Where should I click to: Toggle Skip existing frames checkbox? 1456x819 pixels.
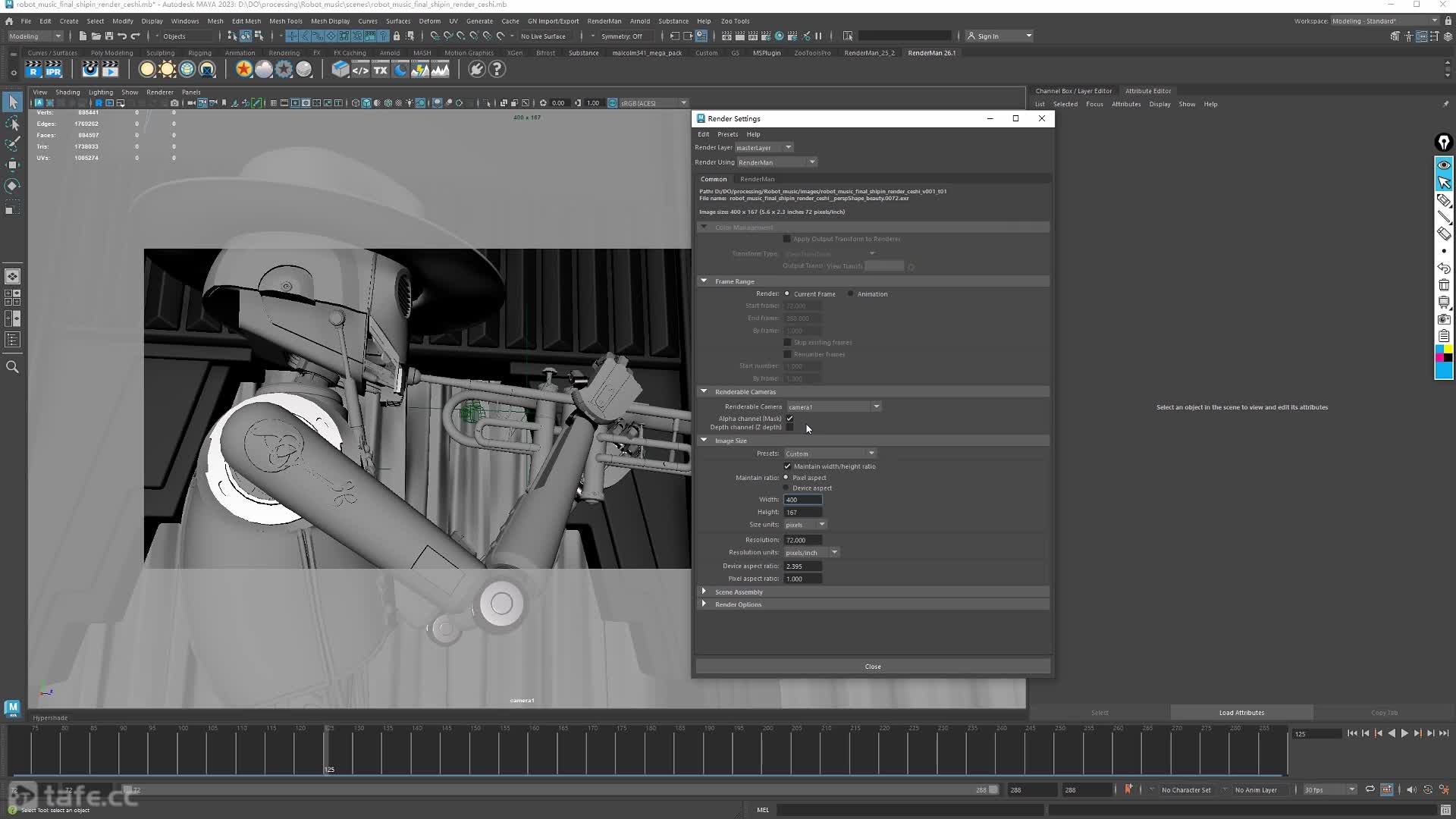coord(787,343)
